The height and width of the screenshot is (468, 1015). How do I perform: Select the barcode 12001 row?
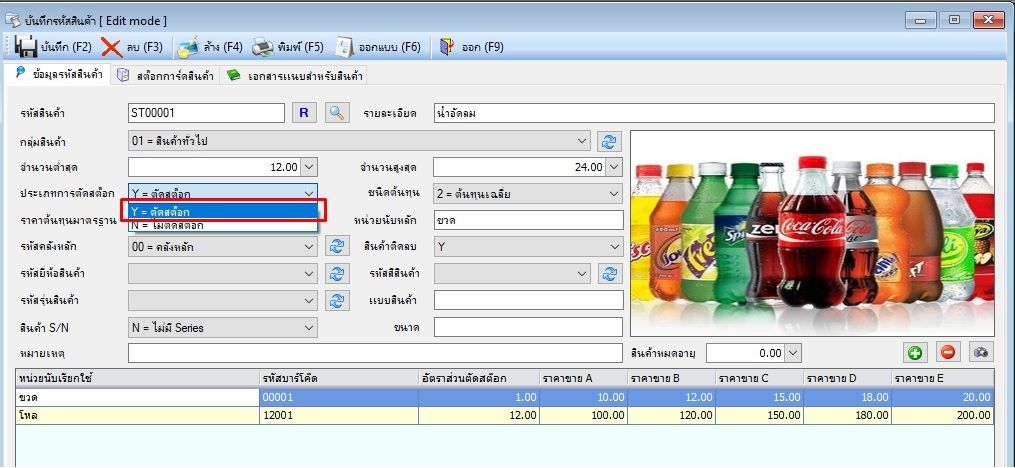504,416
